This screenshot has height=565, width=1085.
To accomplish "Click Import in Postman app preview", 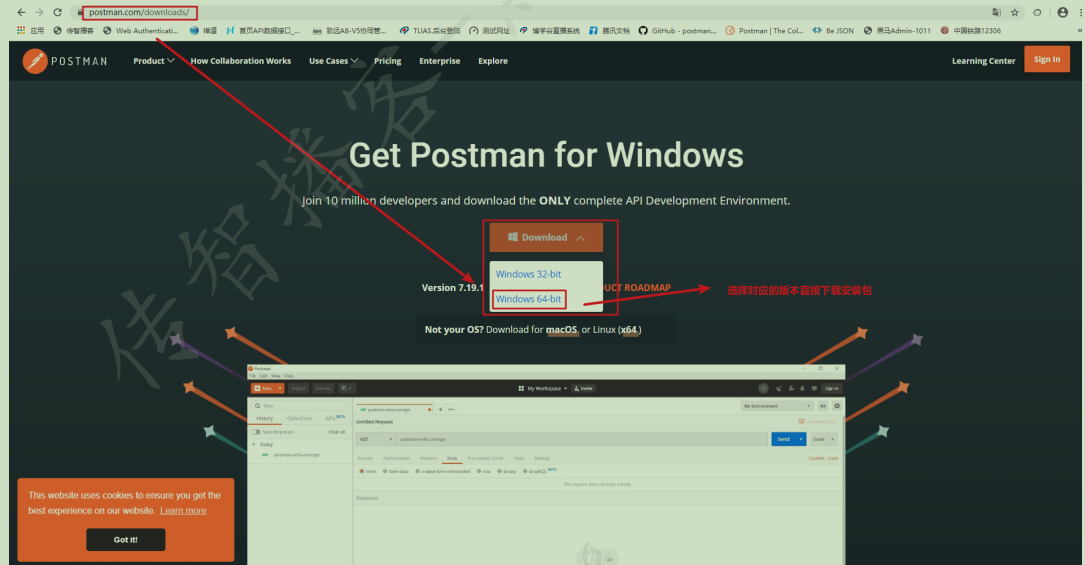I will [x=298, y=389].
